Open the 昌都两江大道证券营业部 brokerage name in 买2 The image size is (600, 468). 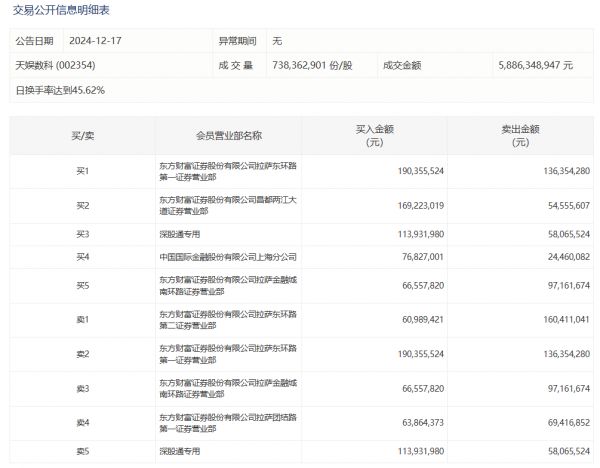tap(227, 205)
